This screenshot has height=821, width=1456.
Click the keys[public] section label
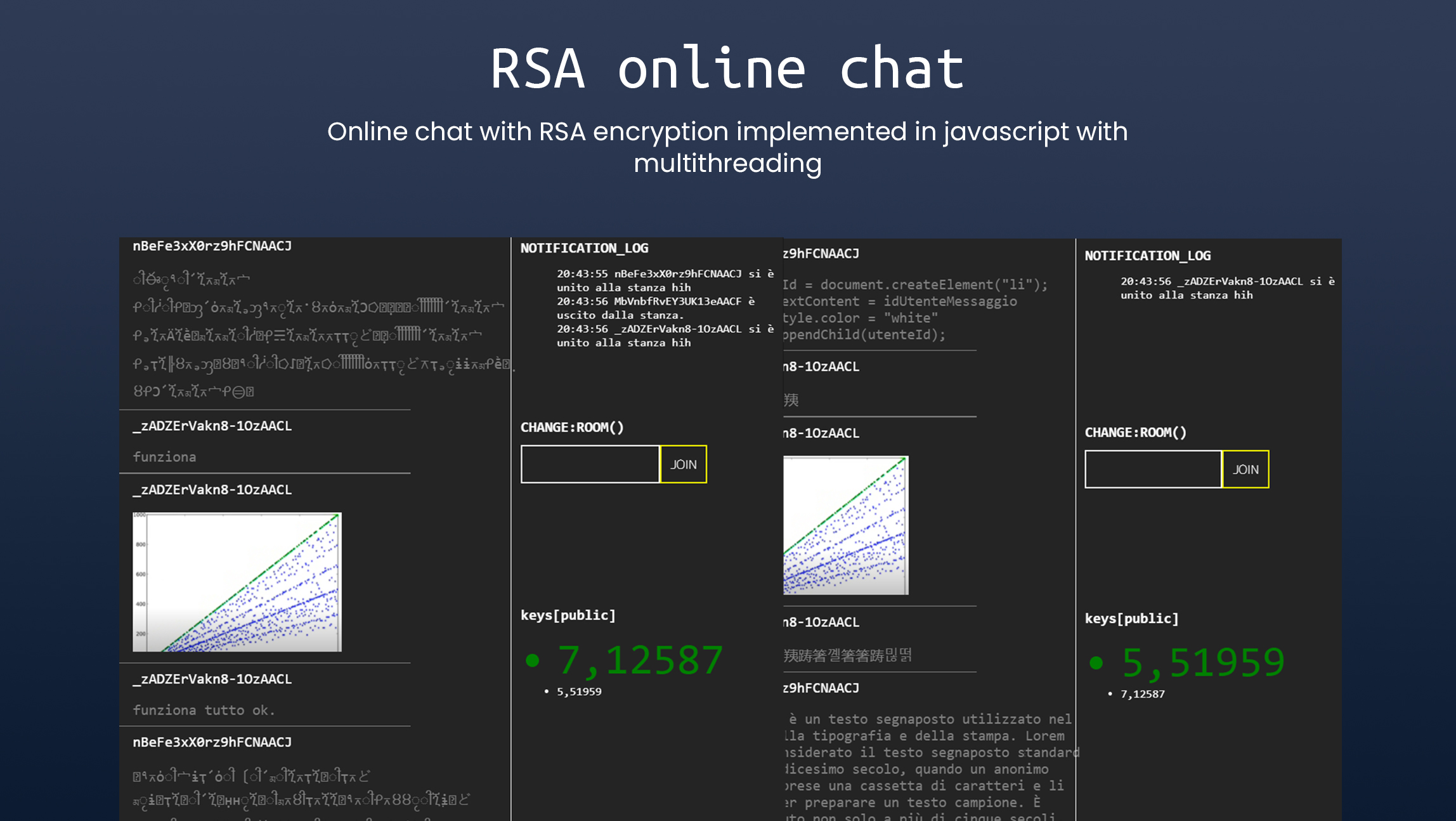pos(568,615)
